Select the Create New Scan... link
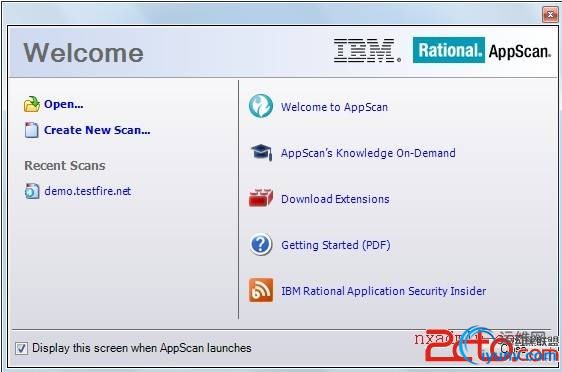 (x=97, y=130)
